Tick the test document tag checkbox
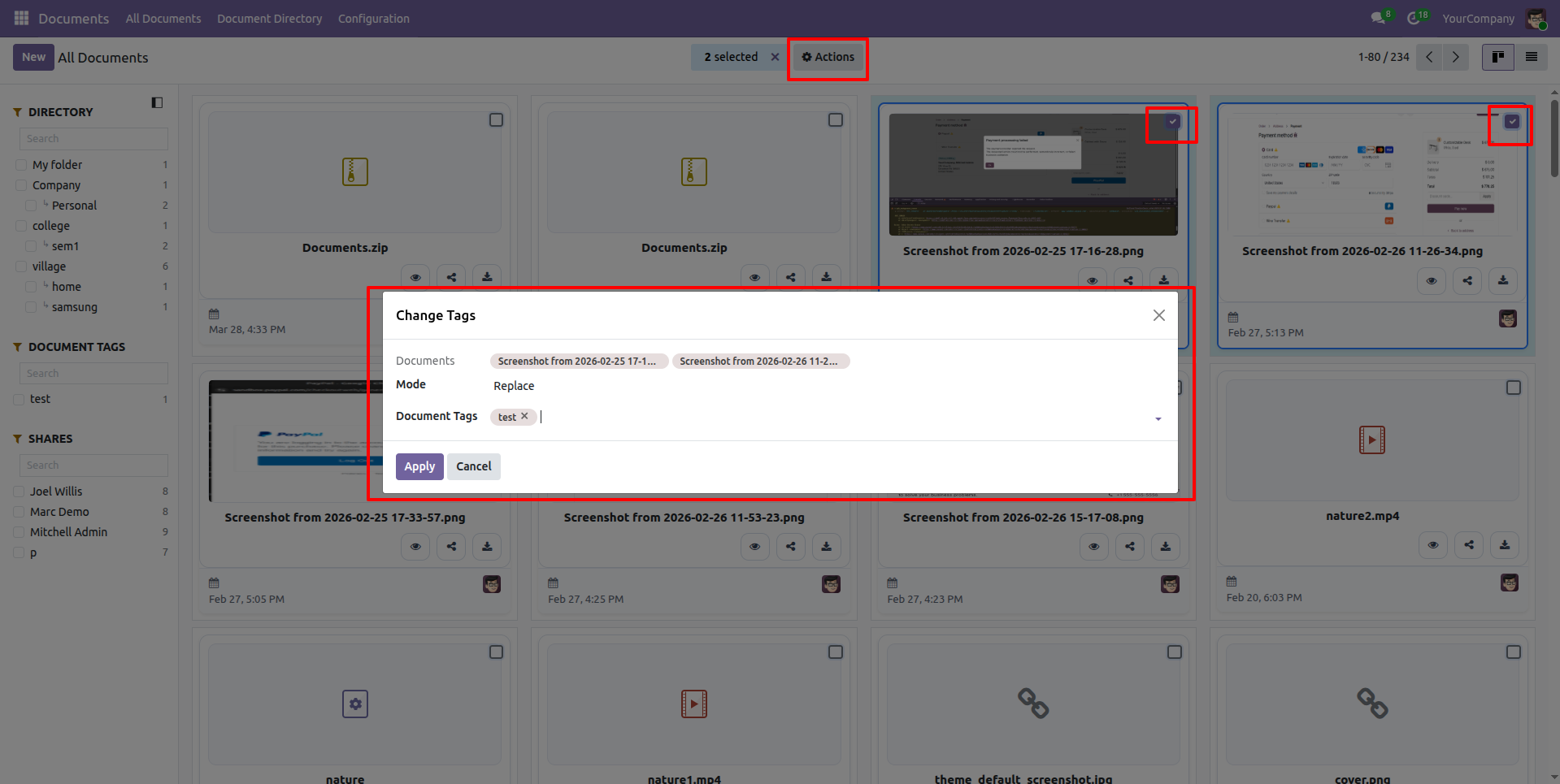Screen dimensions: 1560x784 point(19,399)
